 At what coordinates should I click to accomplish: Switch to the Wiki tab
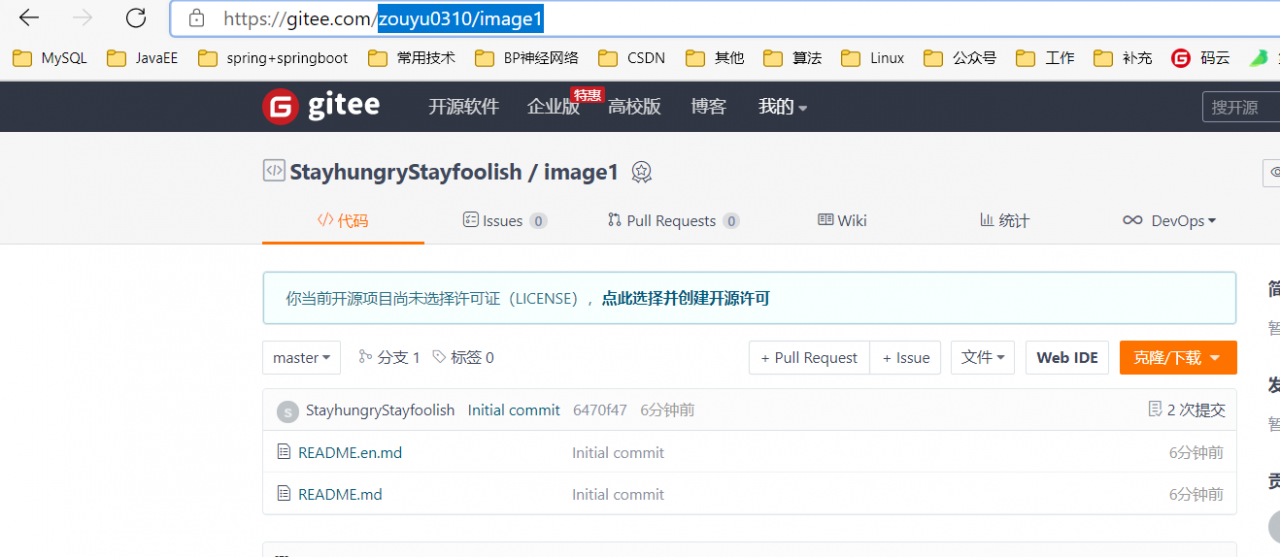pos(842,221)
